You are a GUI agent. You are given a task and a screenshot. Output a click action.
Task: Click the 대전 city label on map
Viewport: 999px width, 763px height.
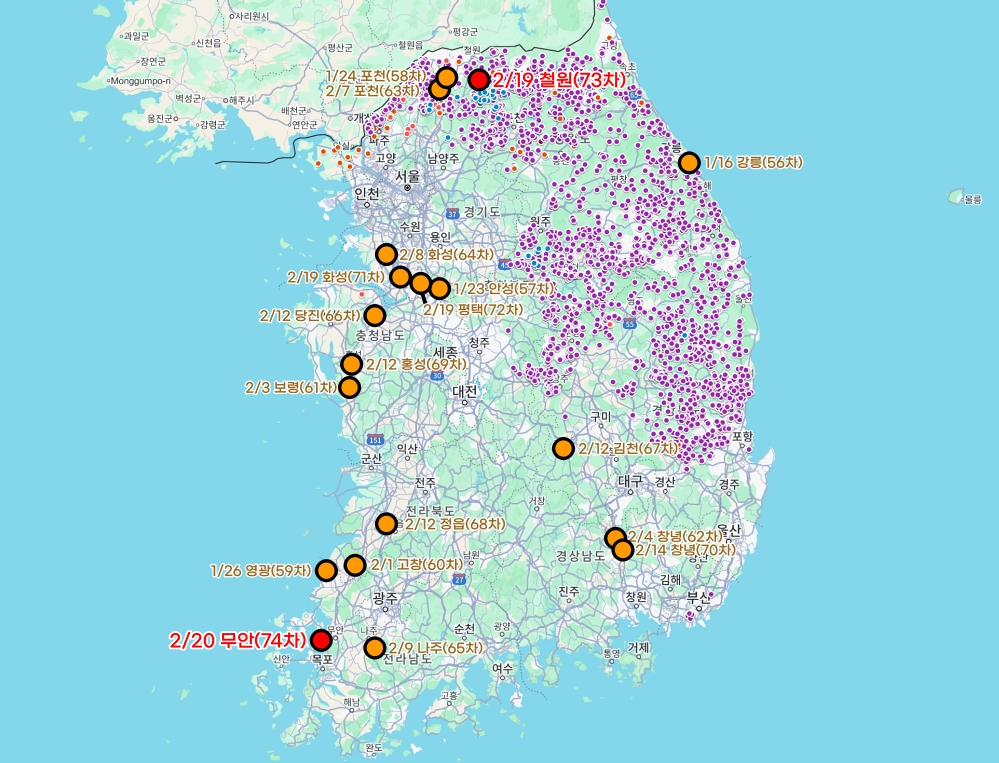point(465,391)
